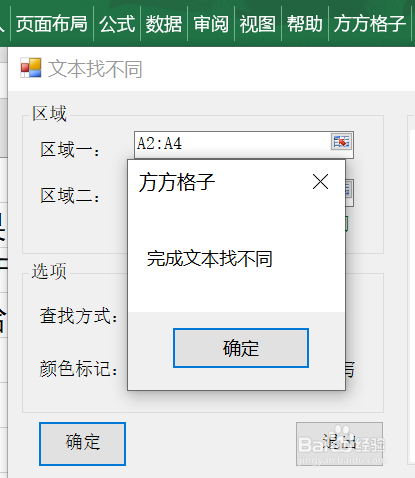
Task: Click the 退出 button to exit dialog
Action: (x=339, y=444)
